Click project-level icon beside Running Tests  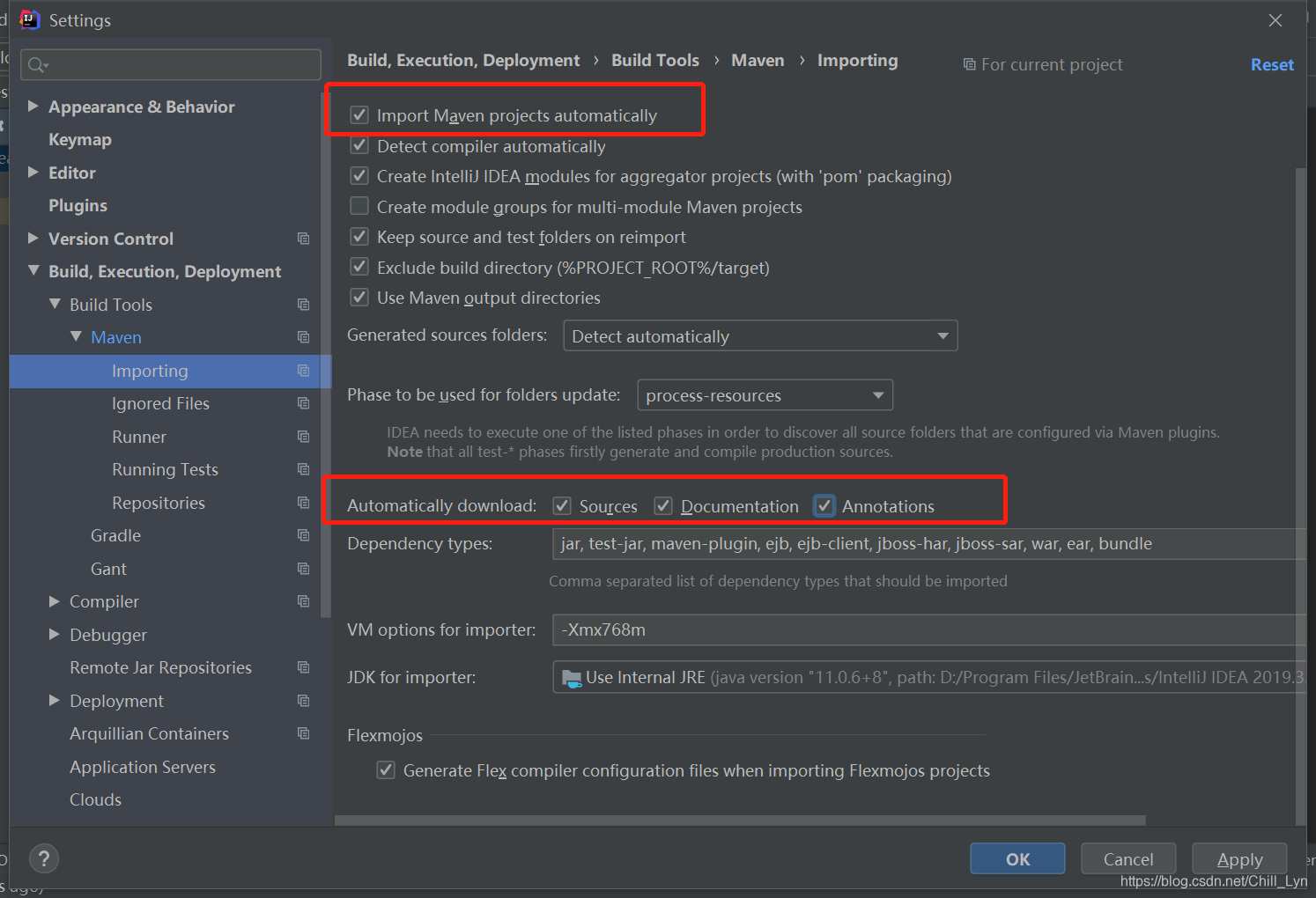coord(303,469)
